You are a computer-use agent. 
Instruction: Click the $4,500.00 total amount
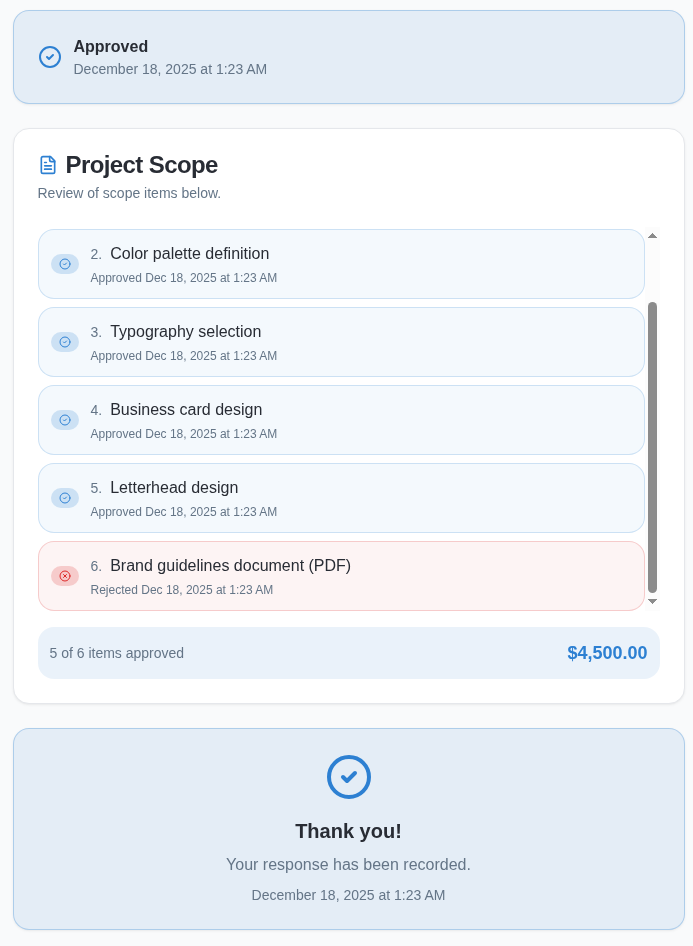607,653
